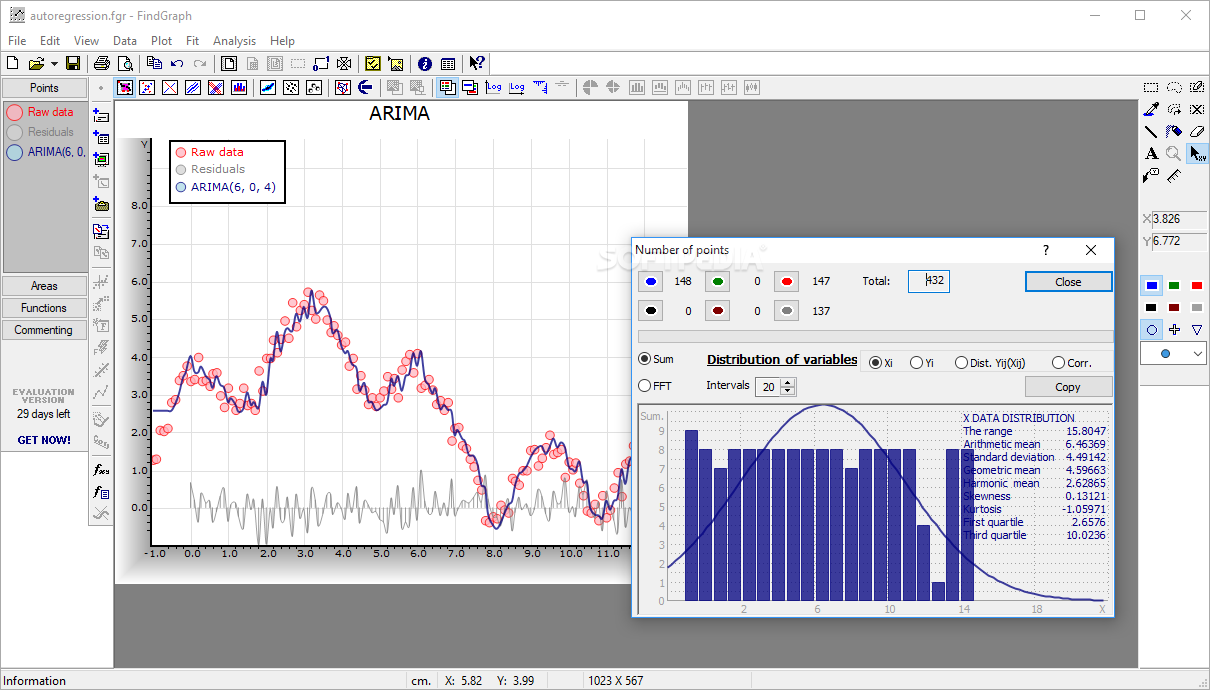
Task: Click the X coordinate field
Action: (x=1179, y=219)
